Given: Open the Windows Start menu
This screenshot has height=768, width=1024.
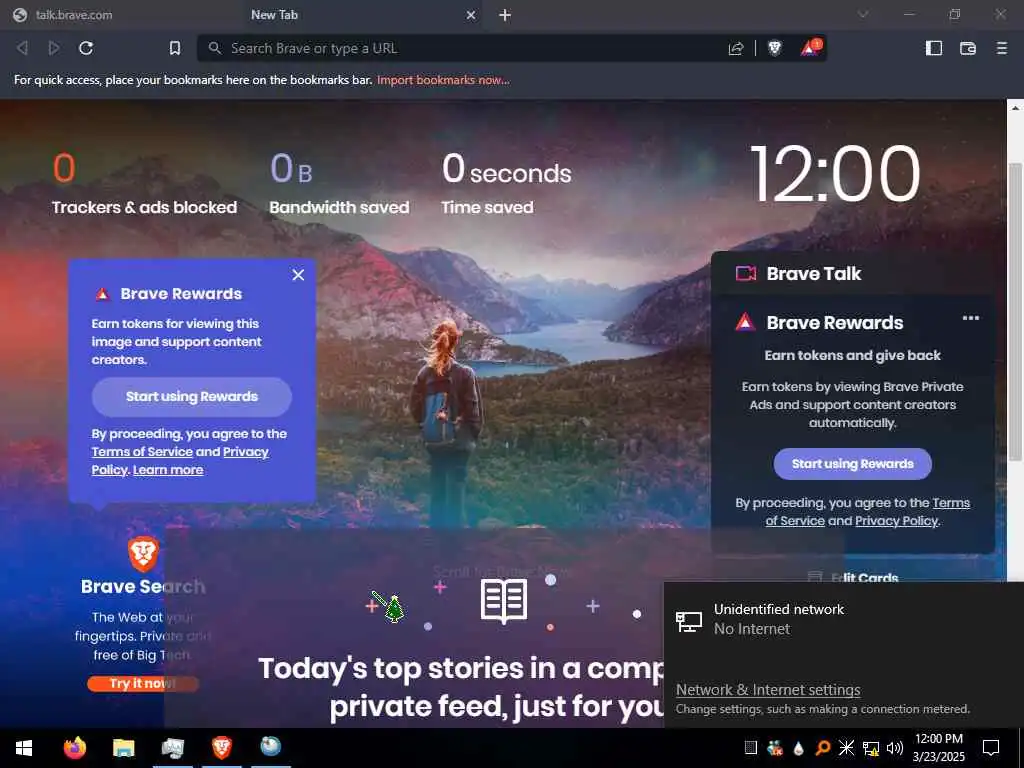Looking at the screenshot, I should click(24, 748).
